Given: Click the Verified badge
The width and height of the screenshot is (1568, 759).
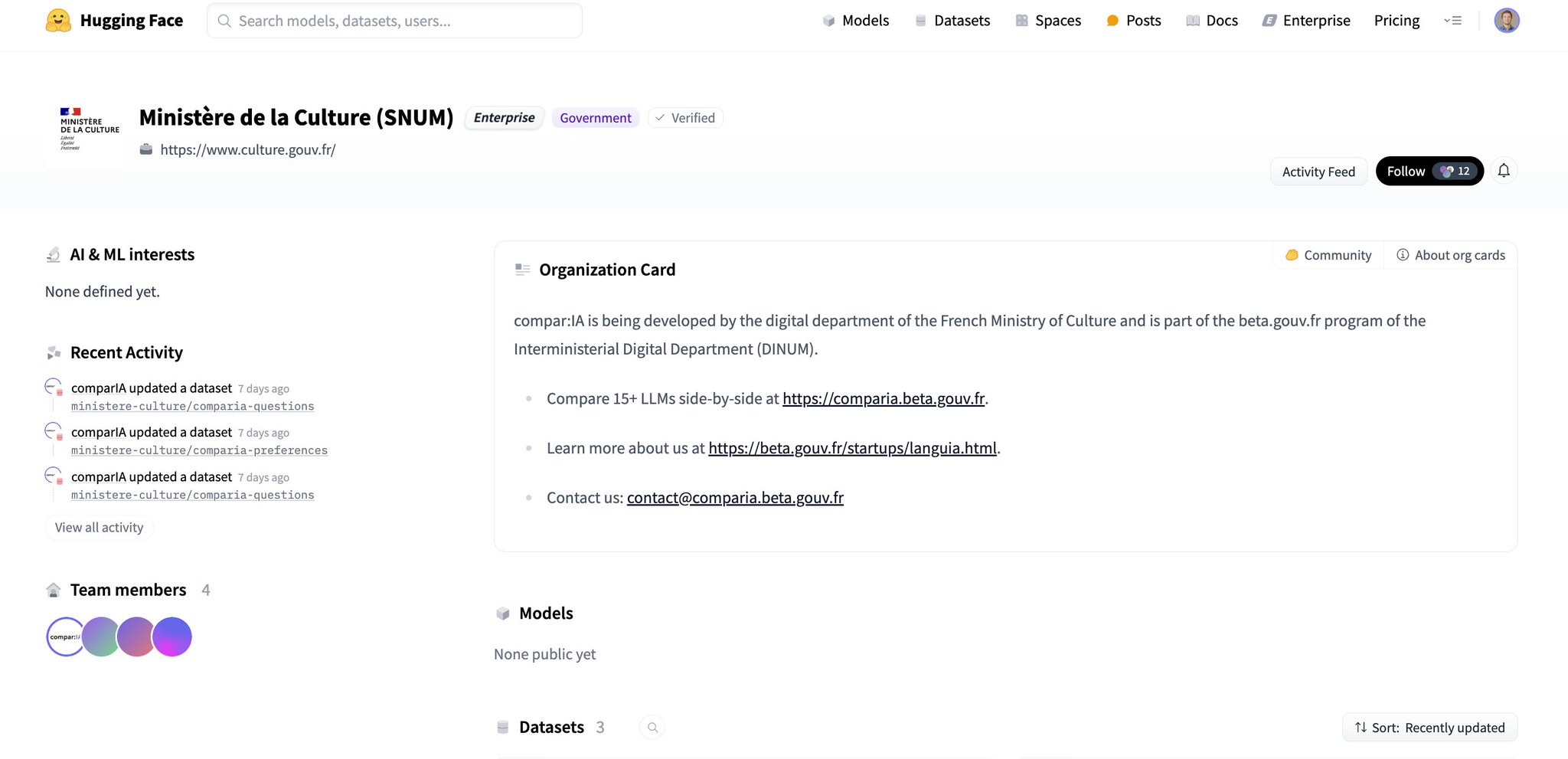Looking at the screenshot, I should [x=685, y=118].
